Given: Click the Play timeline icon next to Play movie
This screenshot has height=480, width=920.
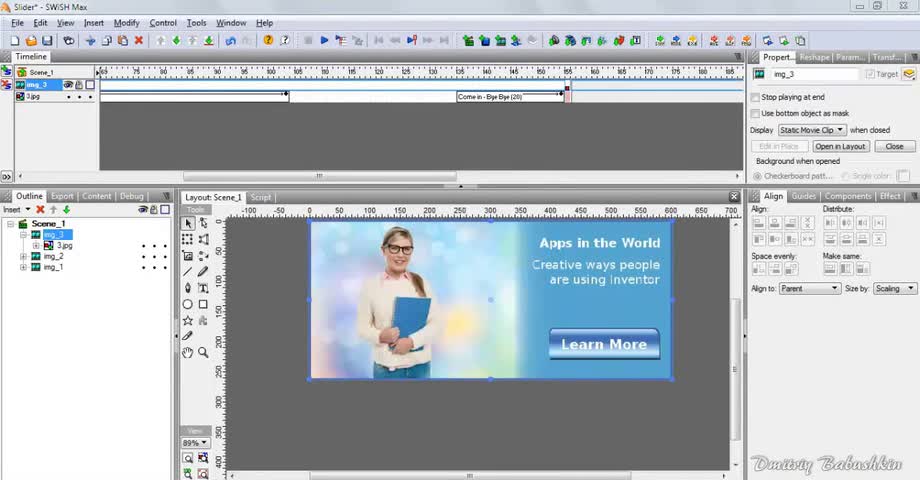Looking at the screenshot, I should click(340, 40).
